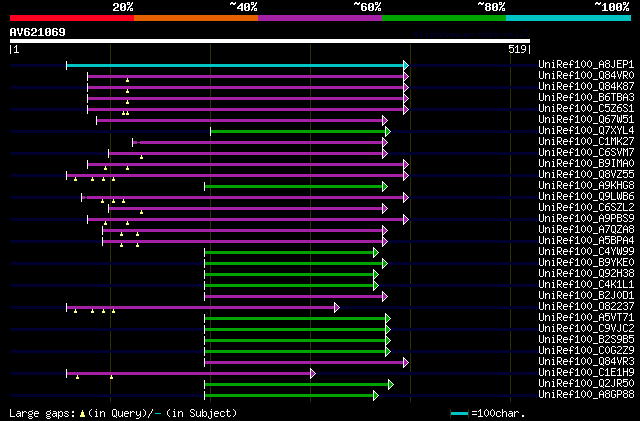Click the UniRef100_C1MK27 label
Screen dimensions: 640x421
click(x=586, y=141)
